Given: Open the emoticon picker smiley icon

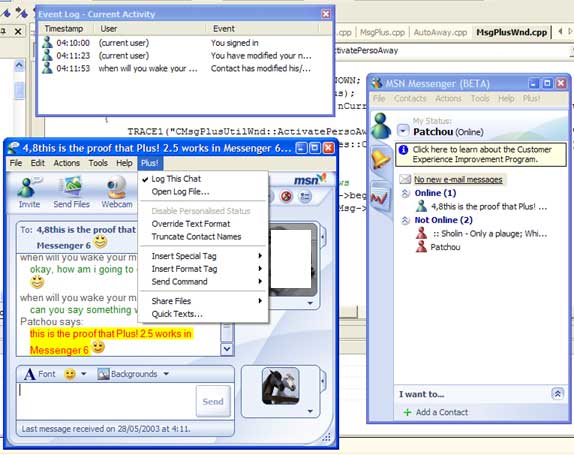Looking at the screenshot, I should [70, 374].
